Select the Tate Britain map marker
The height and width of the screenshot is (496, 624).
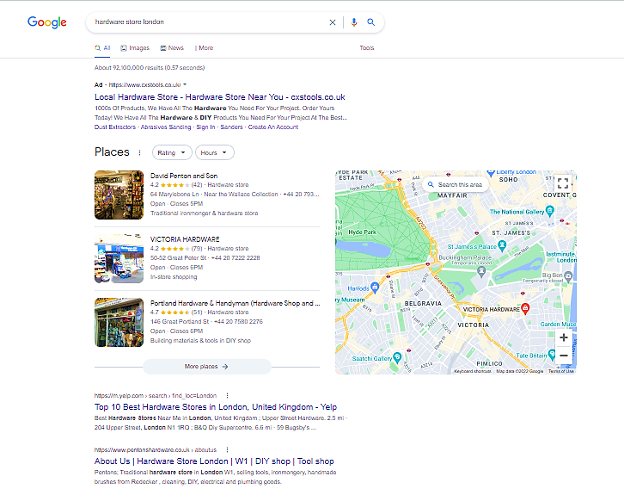[552, 353]
